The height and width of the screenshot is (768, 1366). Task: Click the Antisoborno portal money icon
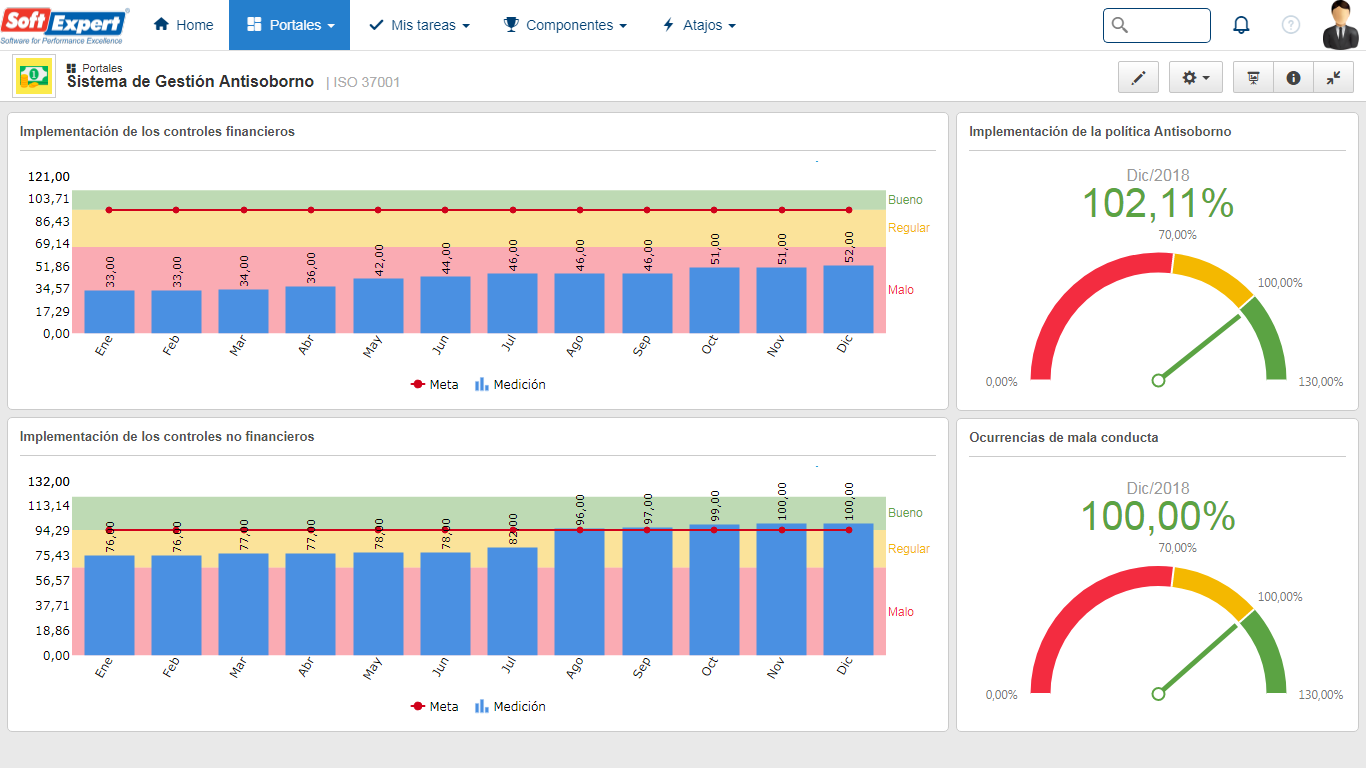tap(34, 76)
